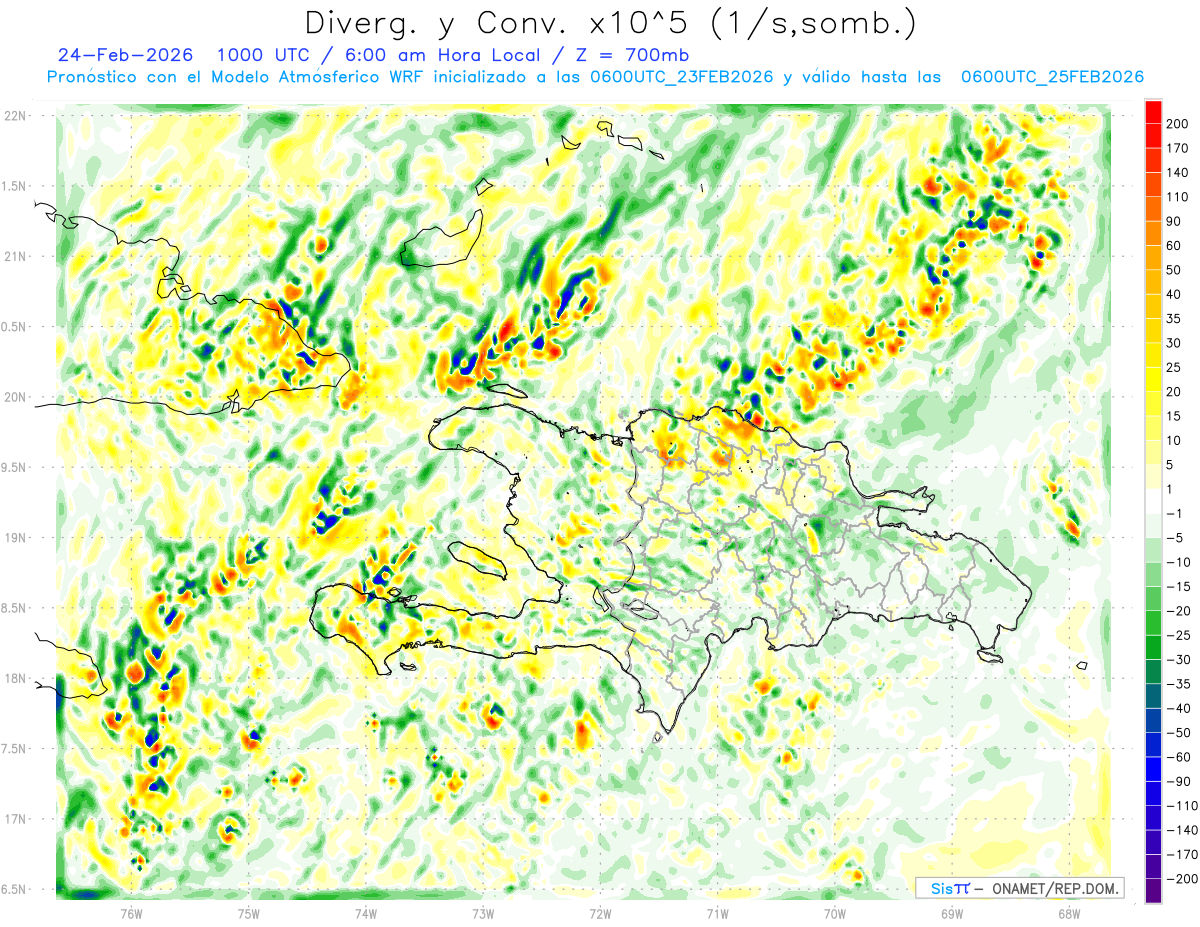Click the '-110' colorbar value
This screenshot has width=1200, height=927.
[1183, 805]
